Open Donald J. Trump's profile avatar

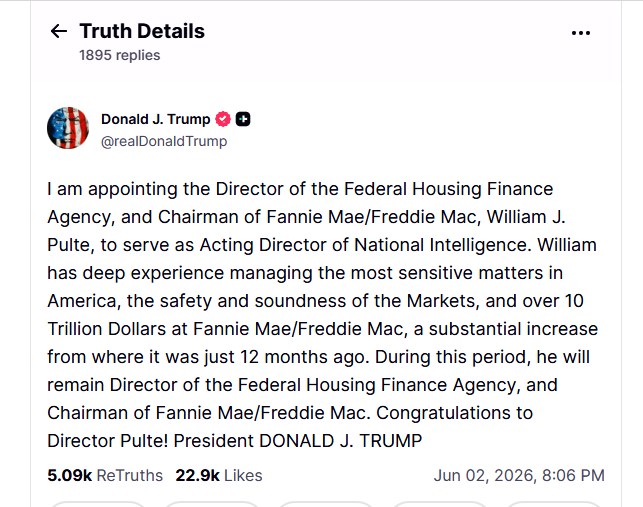click(68, 128)
